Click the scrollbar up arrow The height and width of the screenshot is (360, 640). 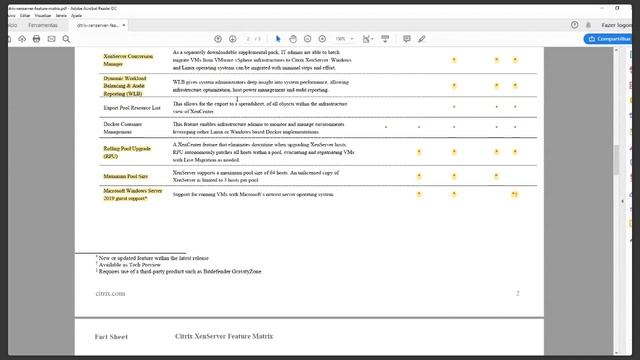[616, 50]
